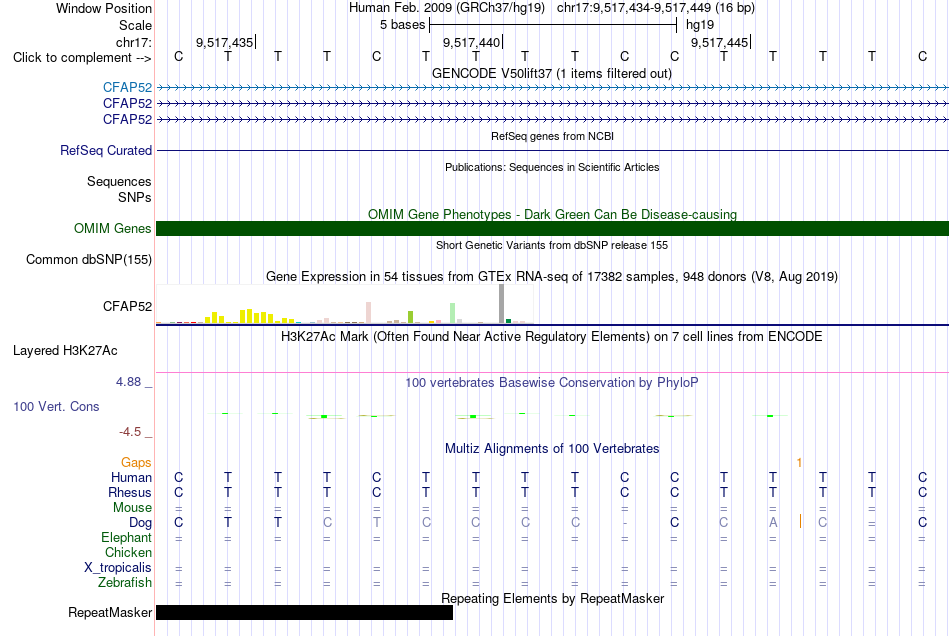The height and width of the screenshot is (636, 950).
Task: Click the Sequences track label
Action: coord(119,181)
